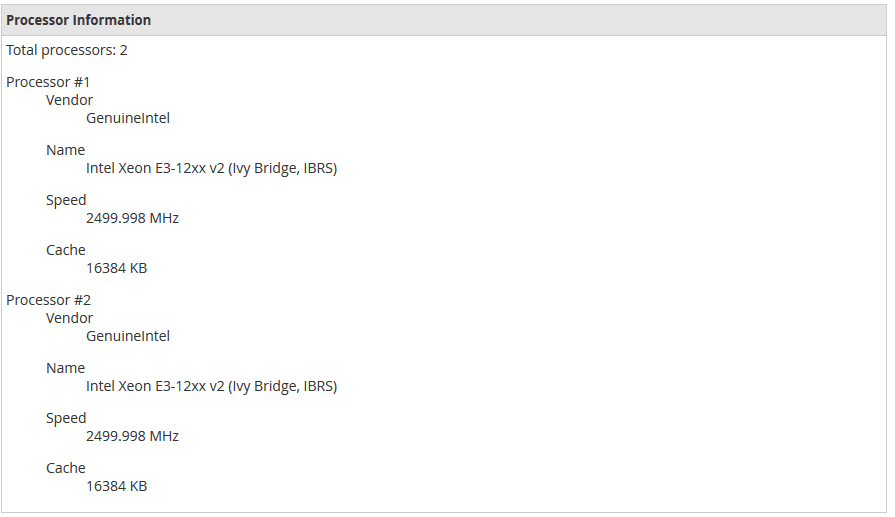Click Processor #1 2499.998 MHz speed value
This screenshot has height=517, width=895.
tap(132, 218)
